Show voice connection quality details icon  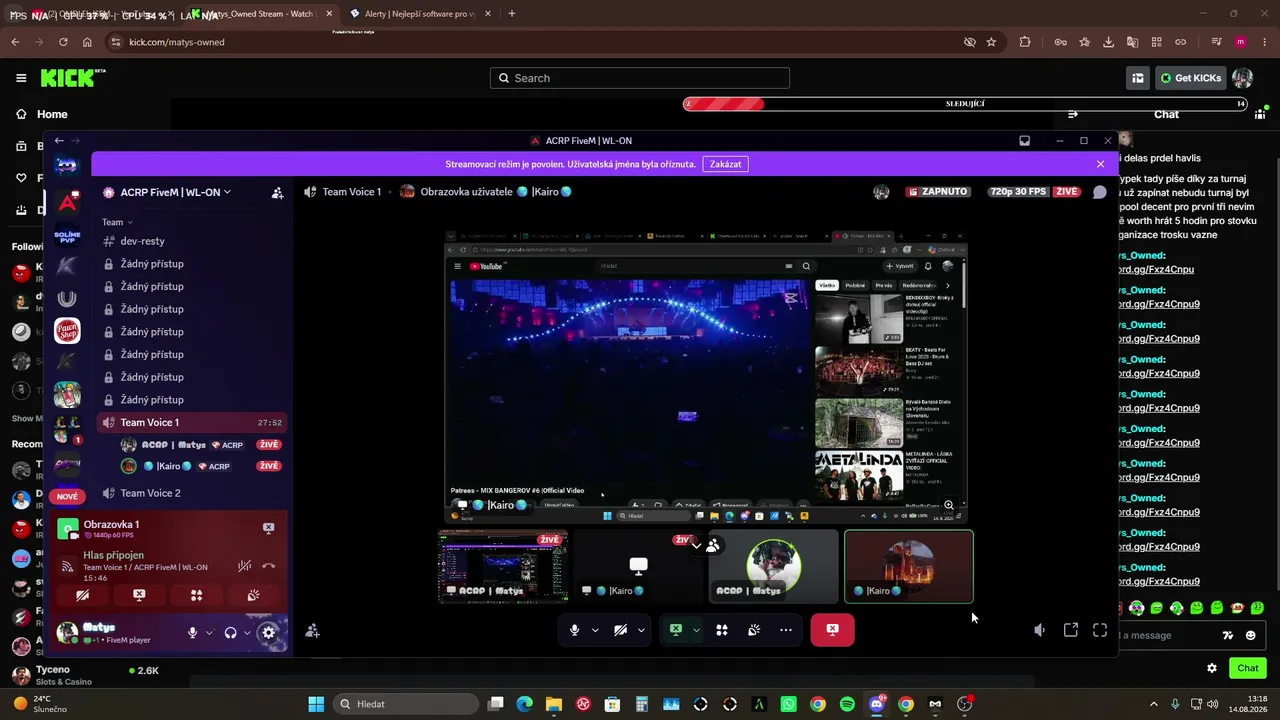click(x=68, y=566)
